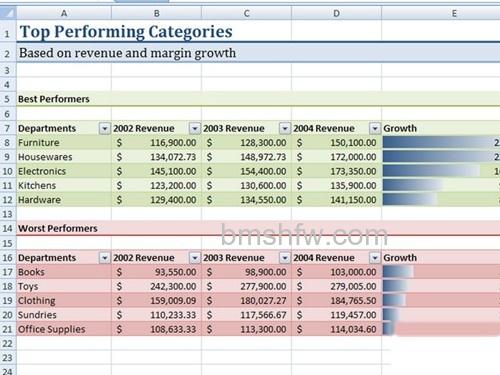
Task: Click the Books growth data bar
Action: (x=398, y=272)
